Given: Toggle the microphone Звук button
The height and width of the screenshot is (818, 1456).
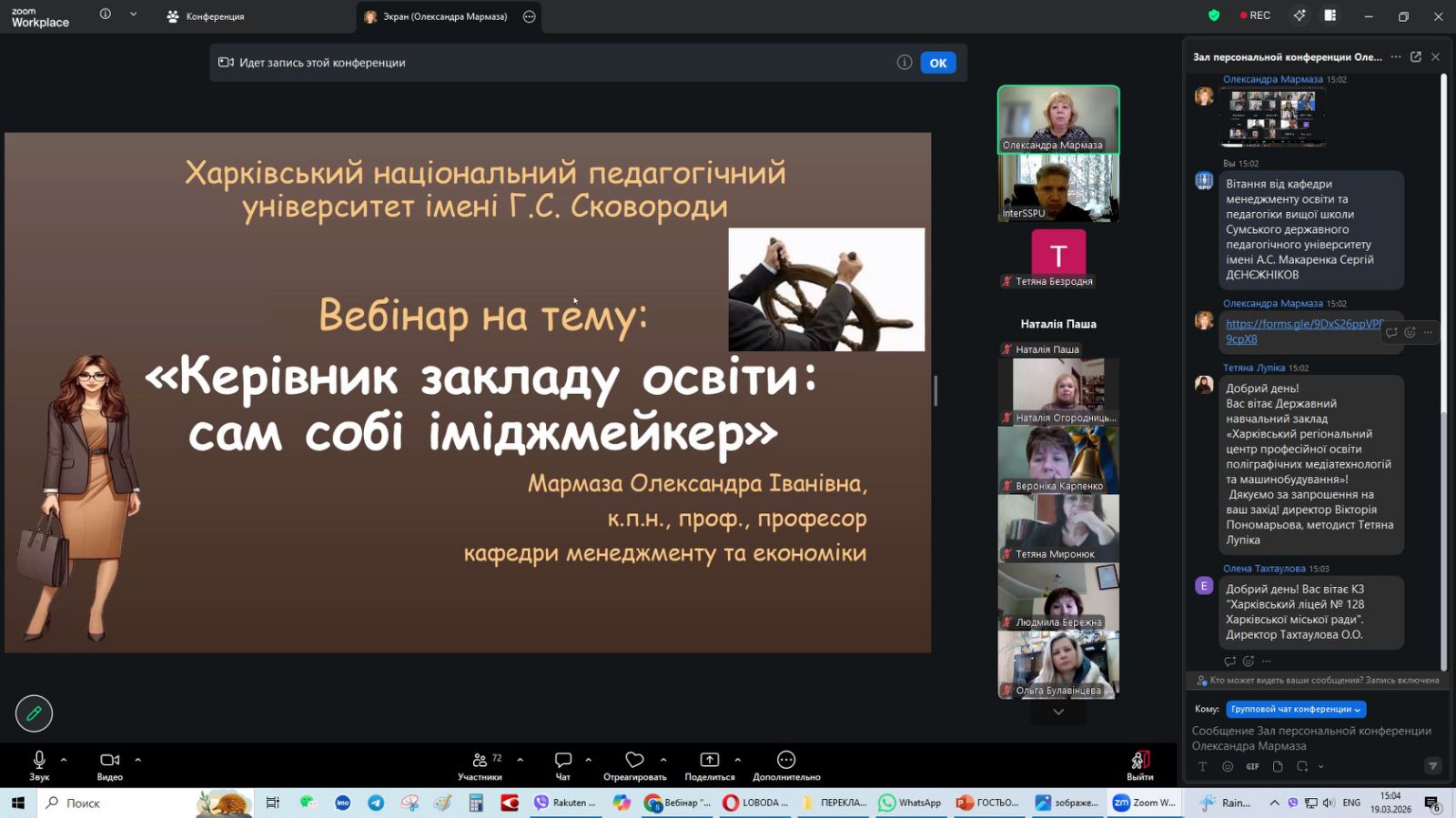Looking at the screenshot, I should [x=39, y=761].
